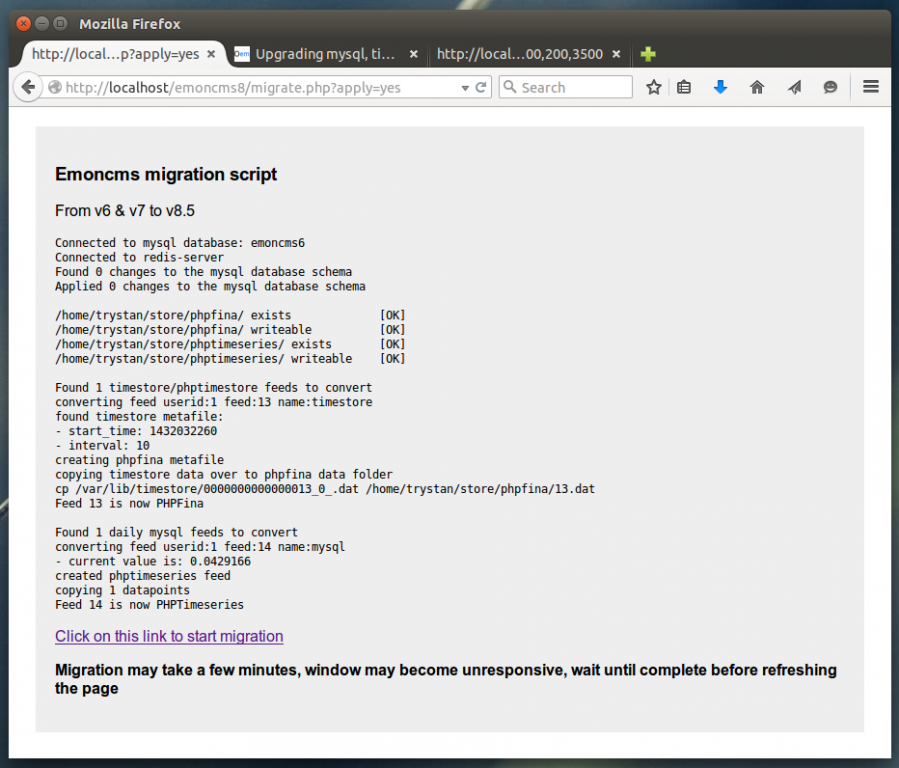Click the 'From v6 & v7 to v8.5' text
Screen dimensions: 899x768
pyautogui.click(x=125, y=211)
